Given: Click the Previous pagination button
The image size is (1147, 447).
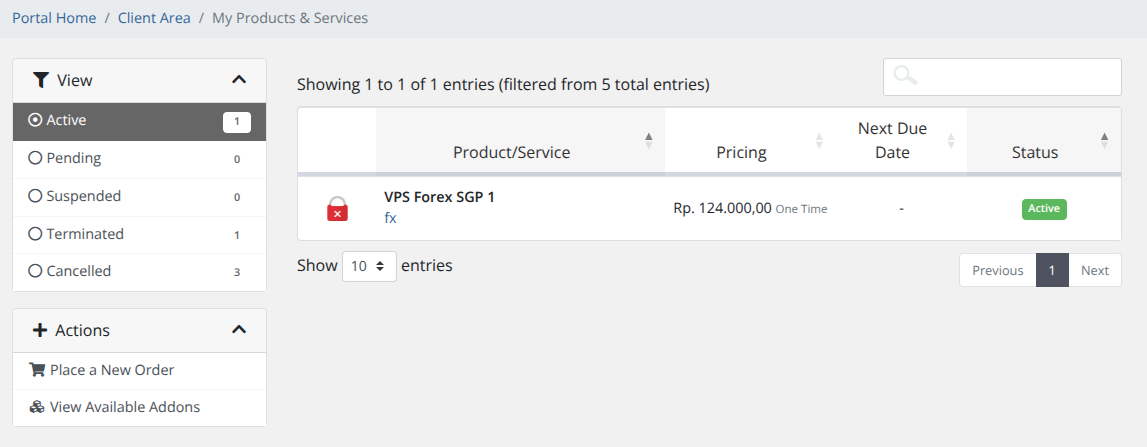Looking at the screenshot, I should pos(997,270).
